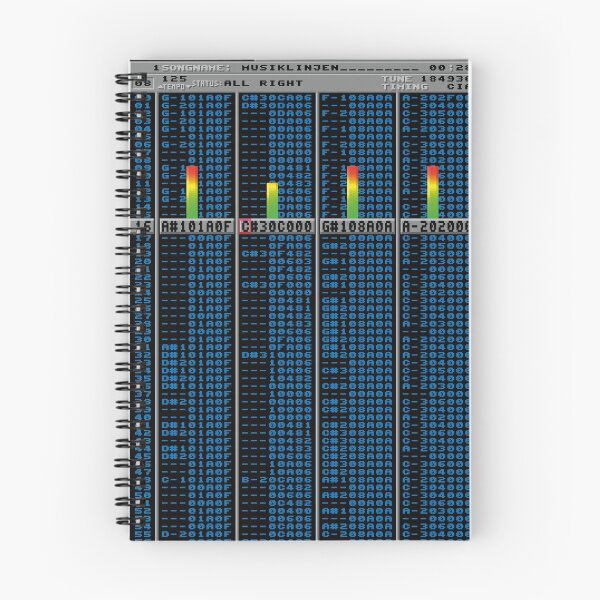
Task: Select cell B-20CA06 in channel 2
Action: pos(277,480)
